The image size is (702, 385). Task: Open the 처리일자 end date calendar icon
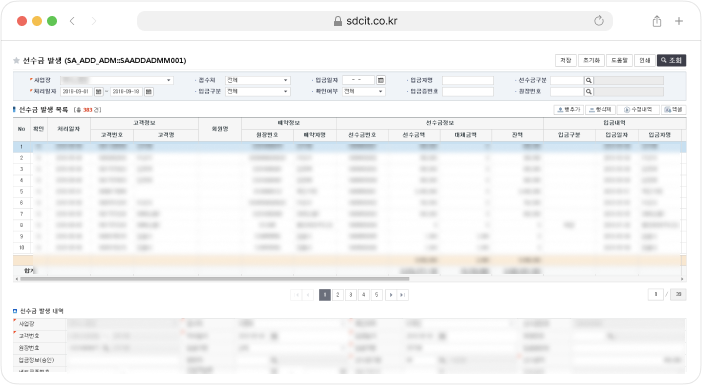[149, 91]
